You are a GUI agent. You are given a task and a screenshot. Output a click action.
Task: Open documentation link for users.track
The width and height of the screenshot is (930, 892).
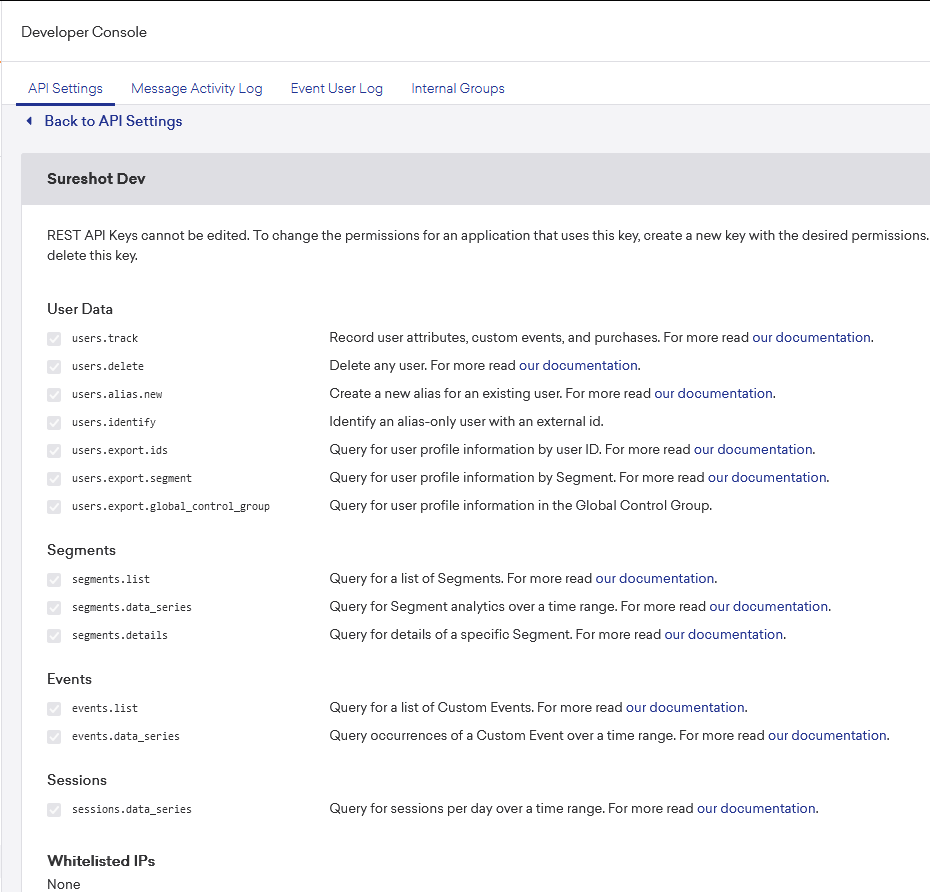tap(811, 338)
